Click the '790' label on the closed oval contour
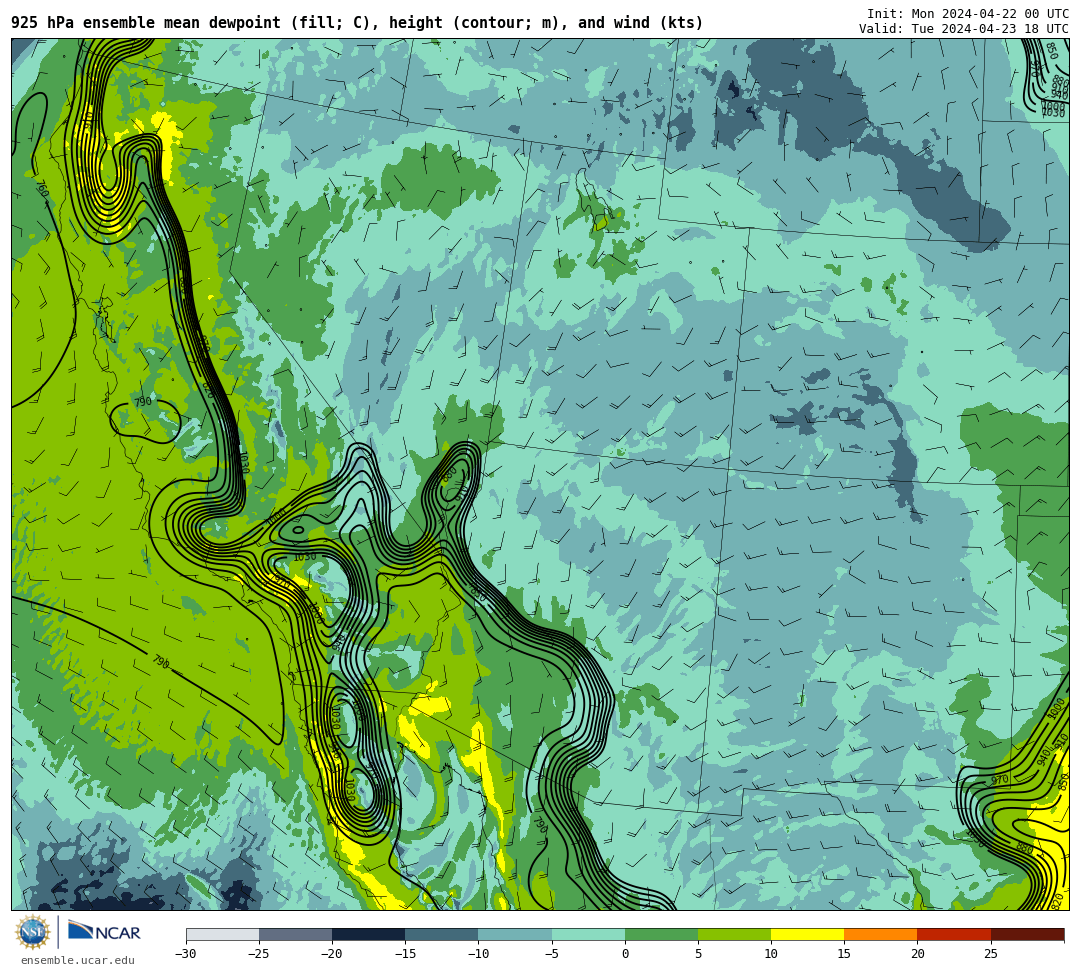The height and width of the screenshot is (973, 1080). 142,401
